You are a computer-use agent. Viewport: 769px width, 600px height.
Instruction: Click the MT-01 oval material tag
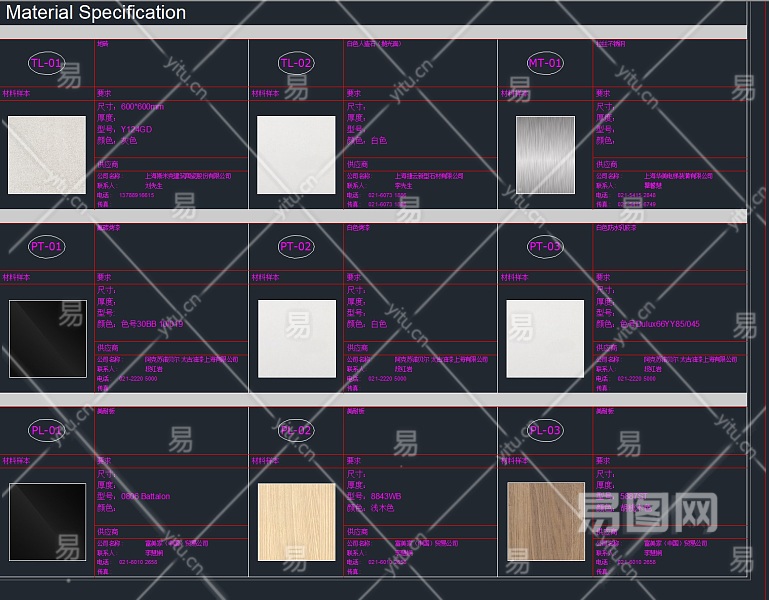545,63
